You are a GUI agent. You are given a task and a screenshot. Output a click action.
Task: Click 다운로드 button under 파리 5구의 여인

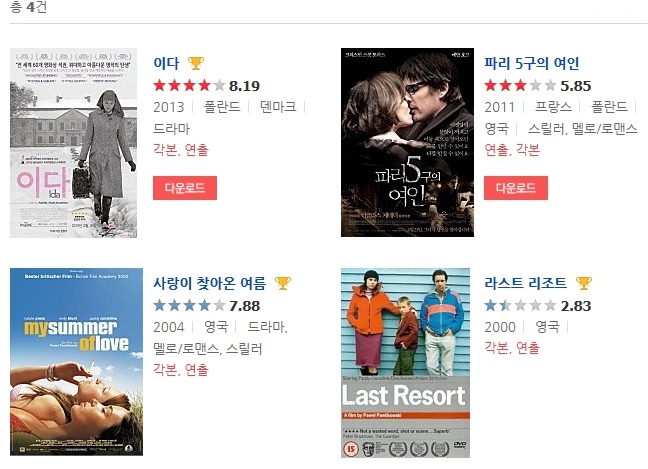[516, 188]
